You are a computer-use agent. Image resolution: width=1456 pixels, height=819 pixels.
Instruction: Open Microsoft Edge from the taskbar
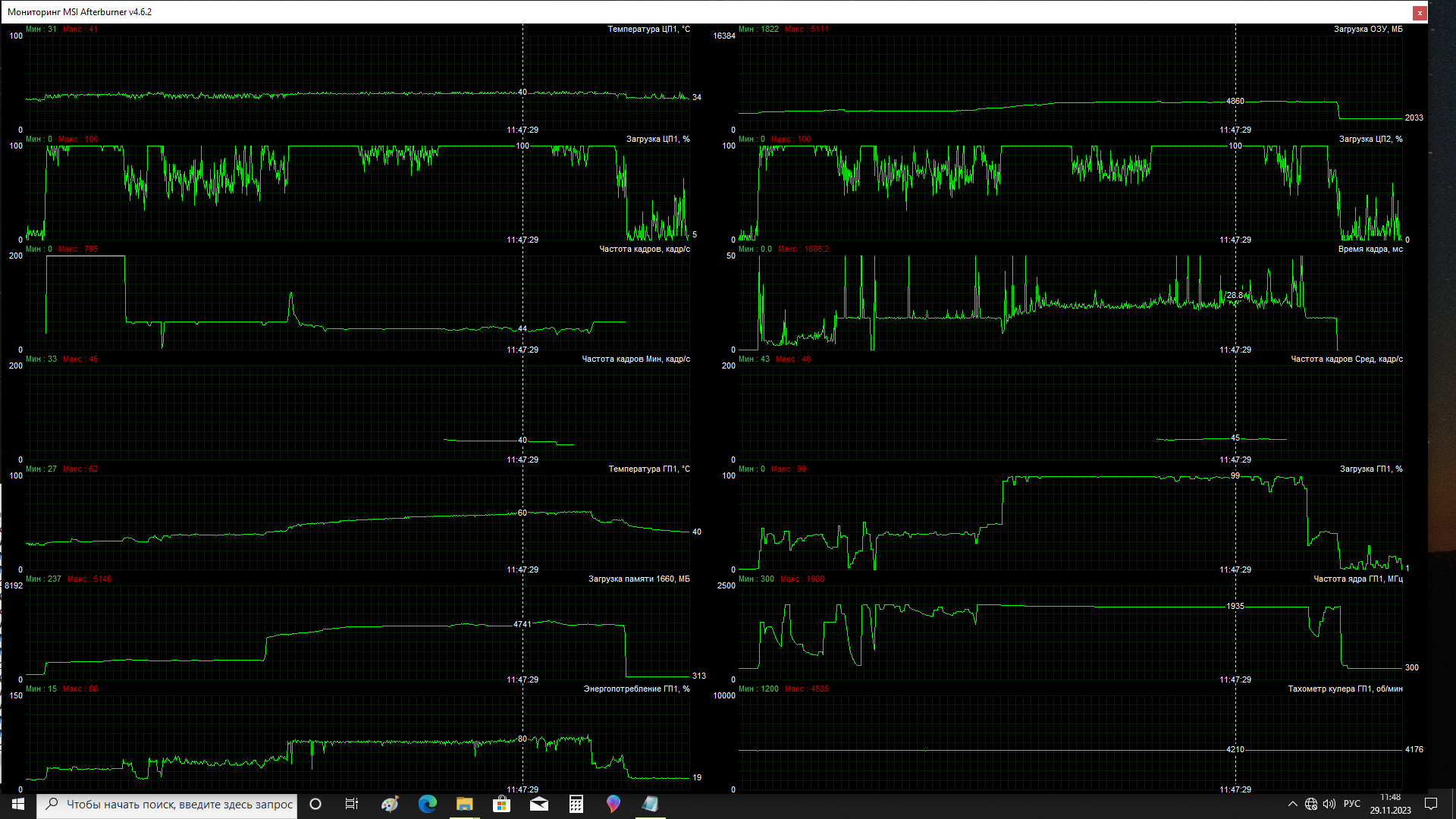click(427, 804)
